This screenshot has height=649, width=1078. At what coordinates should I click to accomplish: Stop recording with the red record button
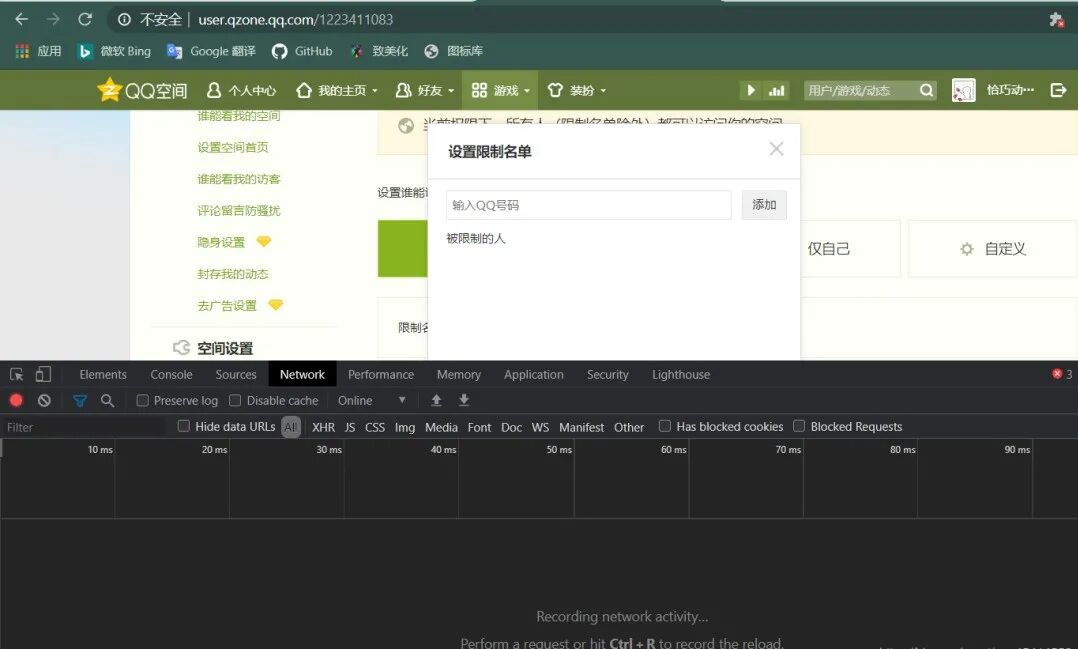16,400
